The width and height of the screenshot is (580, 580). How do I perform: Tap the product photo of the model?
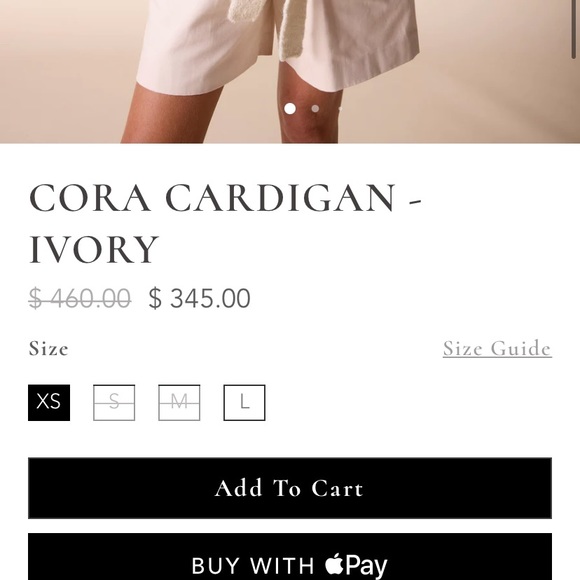(290, 71)
